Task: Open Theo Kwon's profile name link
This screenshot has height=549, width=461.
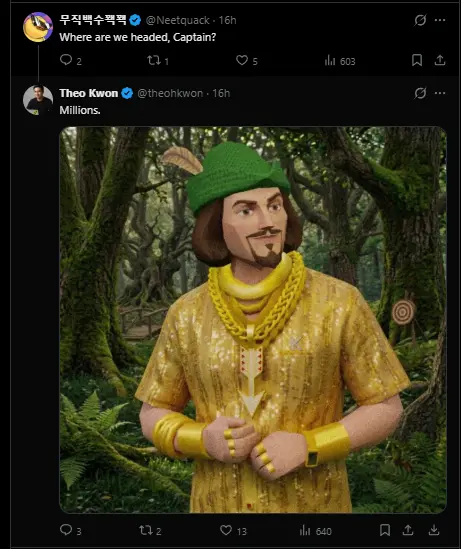Action: [89, 93]
